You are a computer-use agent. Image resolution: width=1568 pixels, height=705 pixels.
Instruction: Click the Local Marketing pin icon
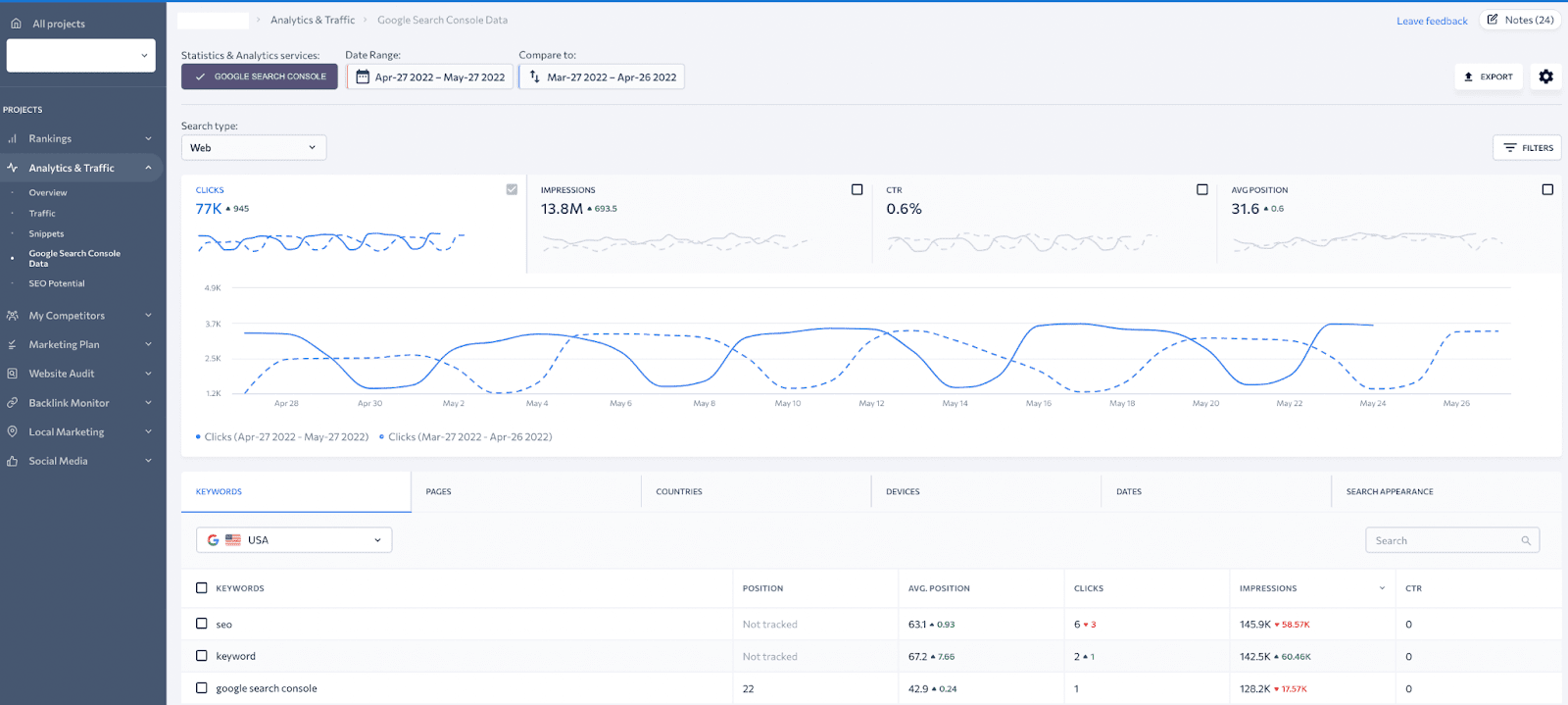[x=12, y=431]
